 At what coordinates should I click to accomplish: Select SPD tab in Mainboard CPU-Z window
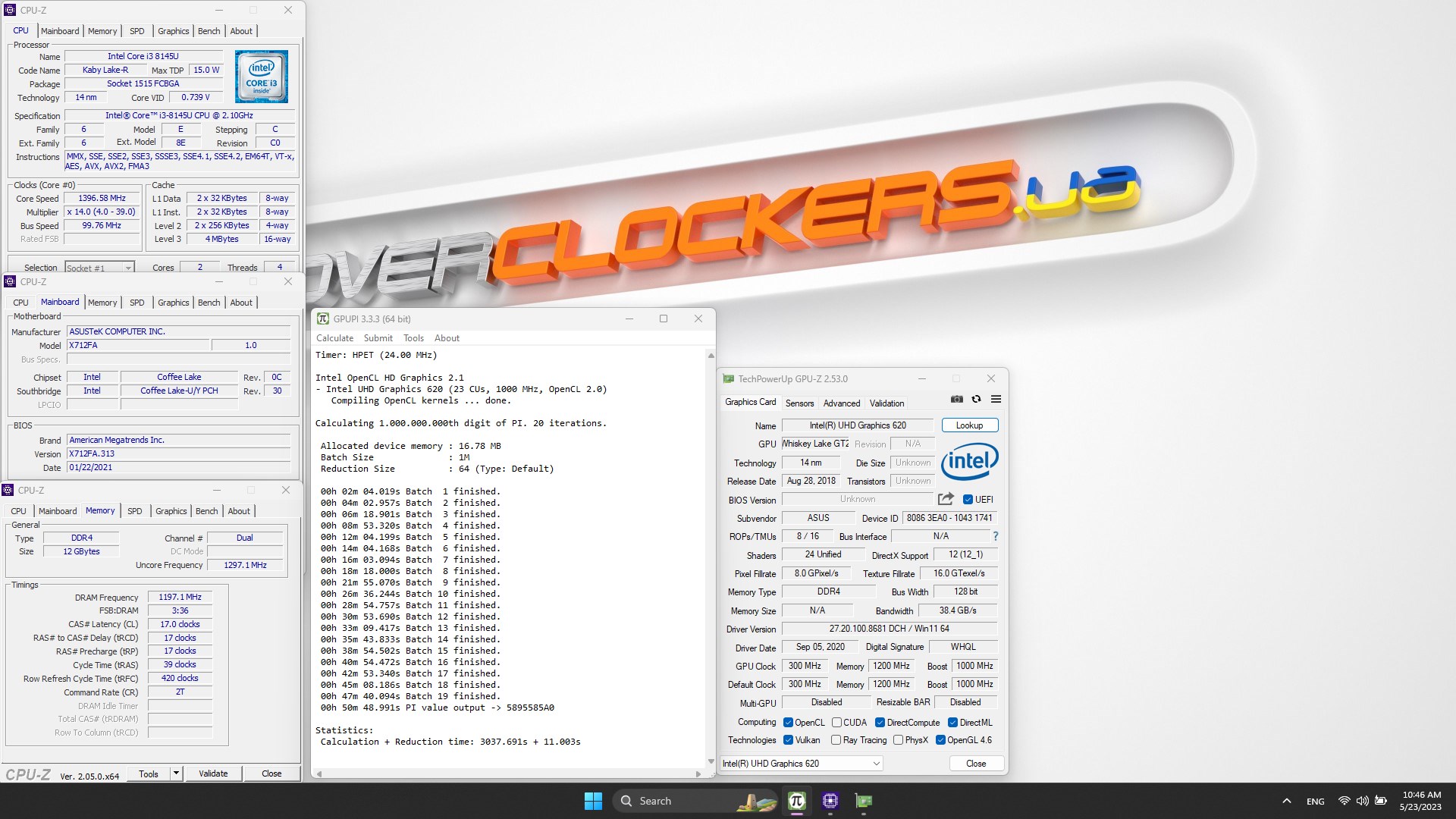[136, 303]
